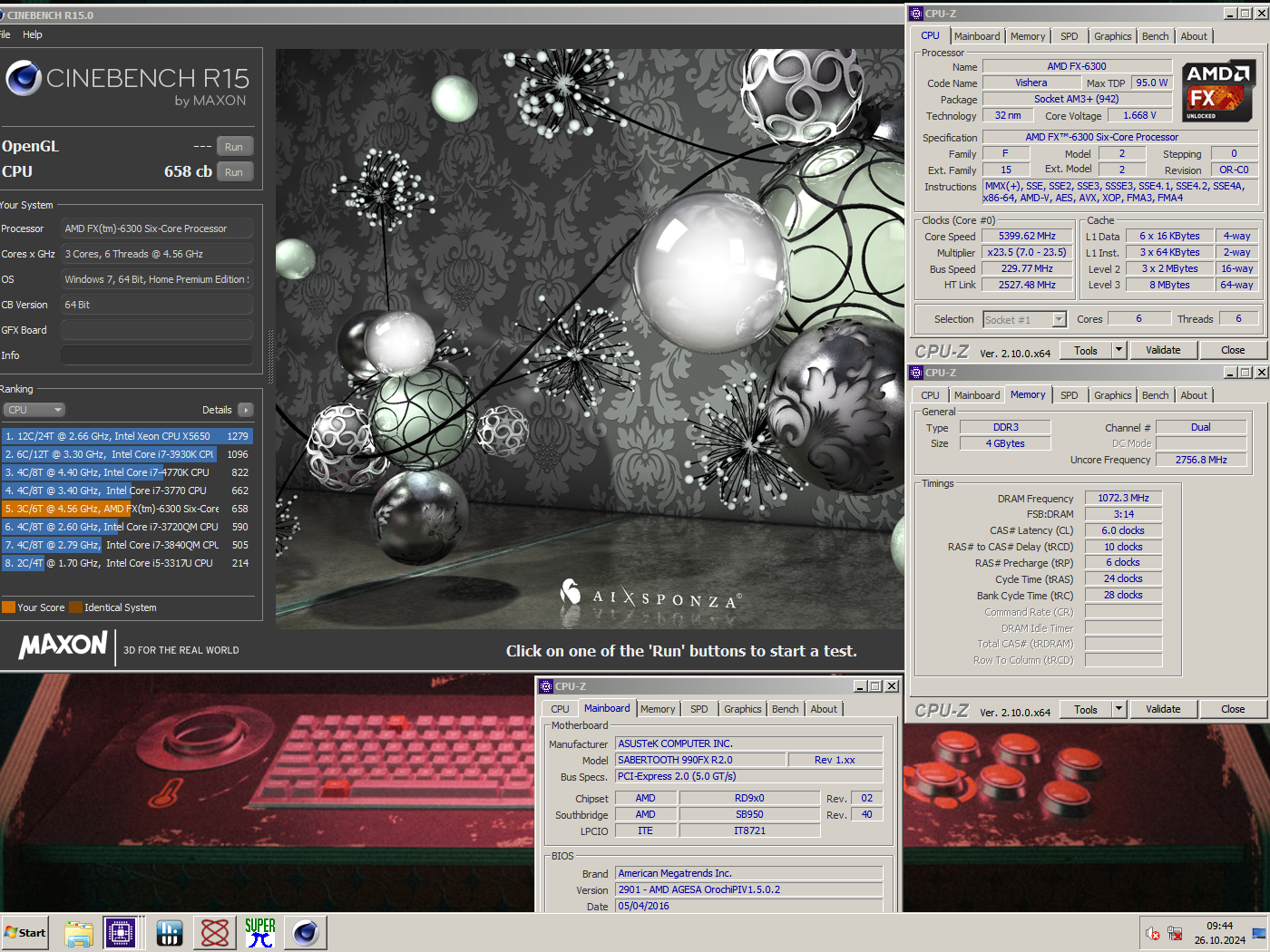Select ranking row Intel Core i5-3317U
Screen dimensions: 1270x952
tap(127, 563)
